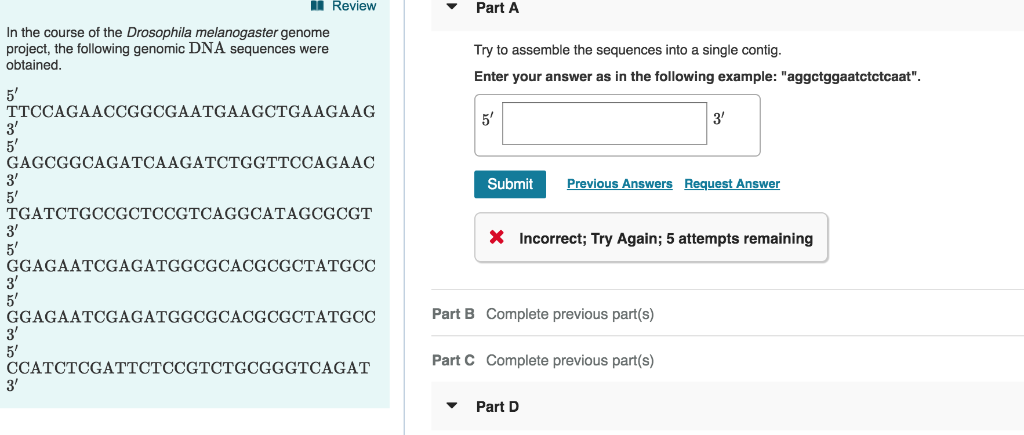Click the red X incorrect icon
The height and width of the screenshot is (435, 1024).
(495, 238)
